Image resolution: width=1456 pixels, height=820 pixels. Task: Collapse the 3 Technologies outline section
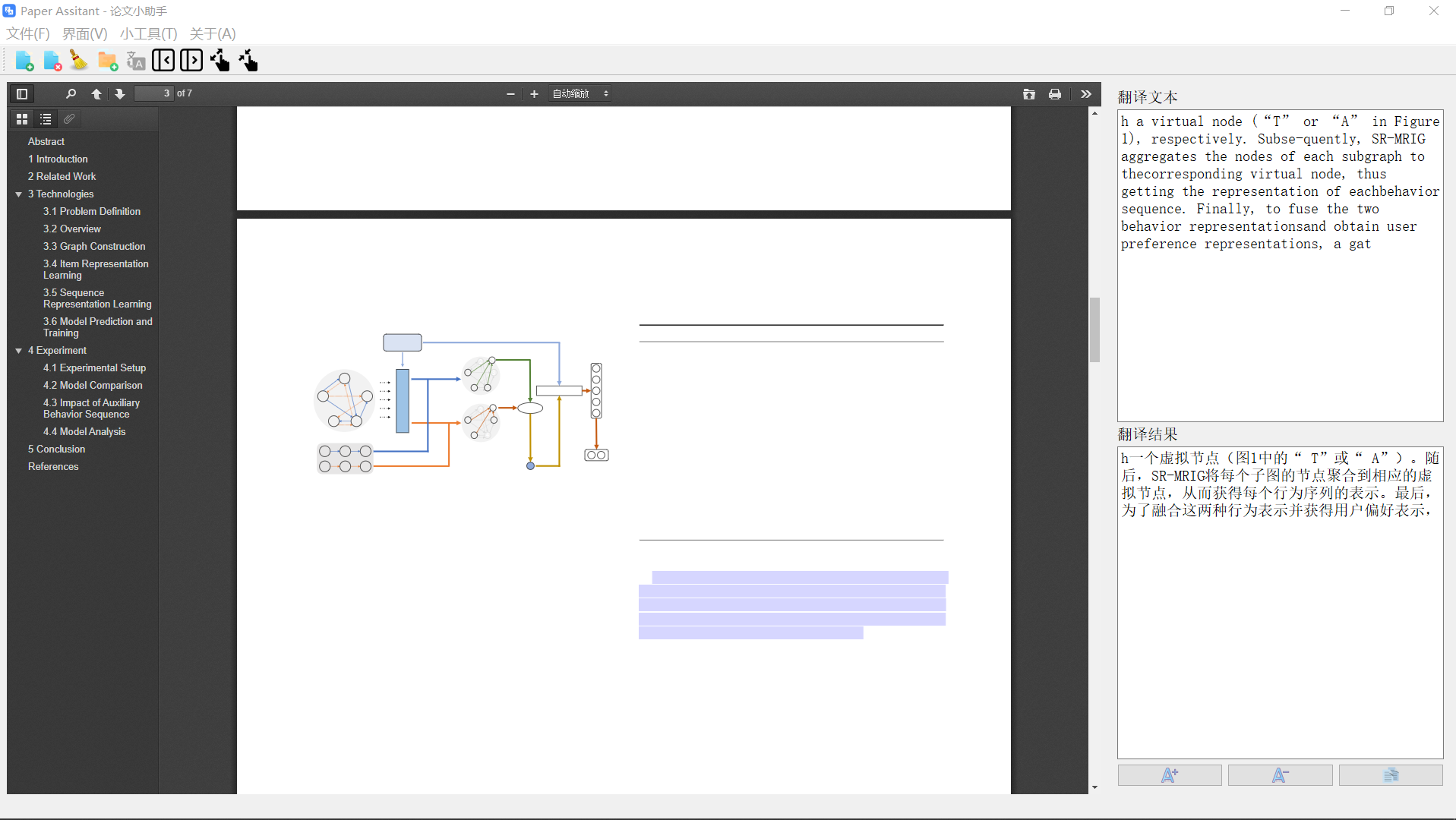click(18, 194)
